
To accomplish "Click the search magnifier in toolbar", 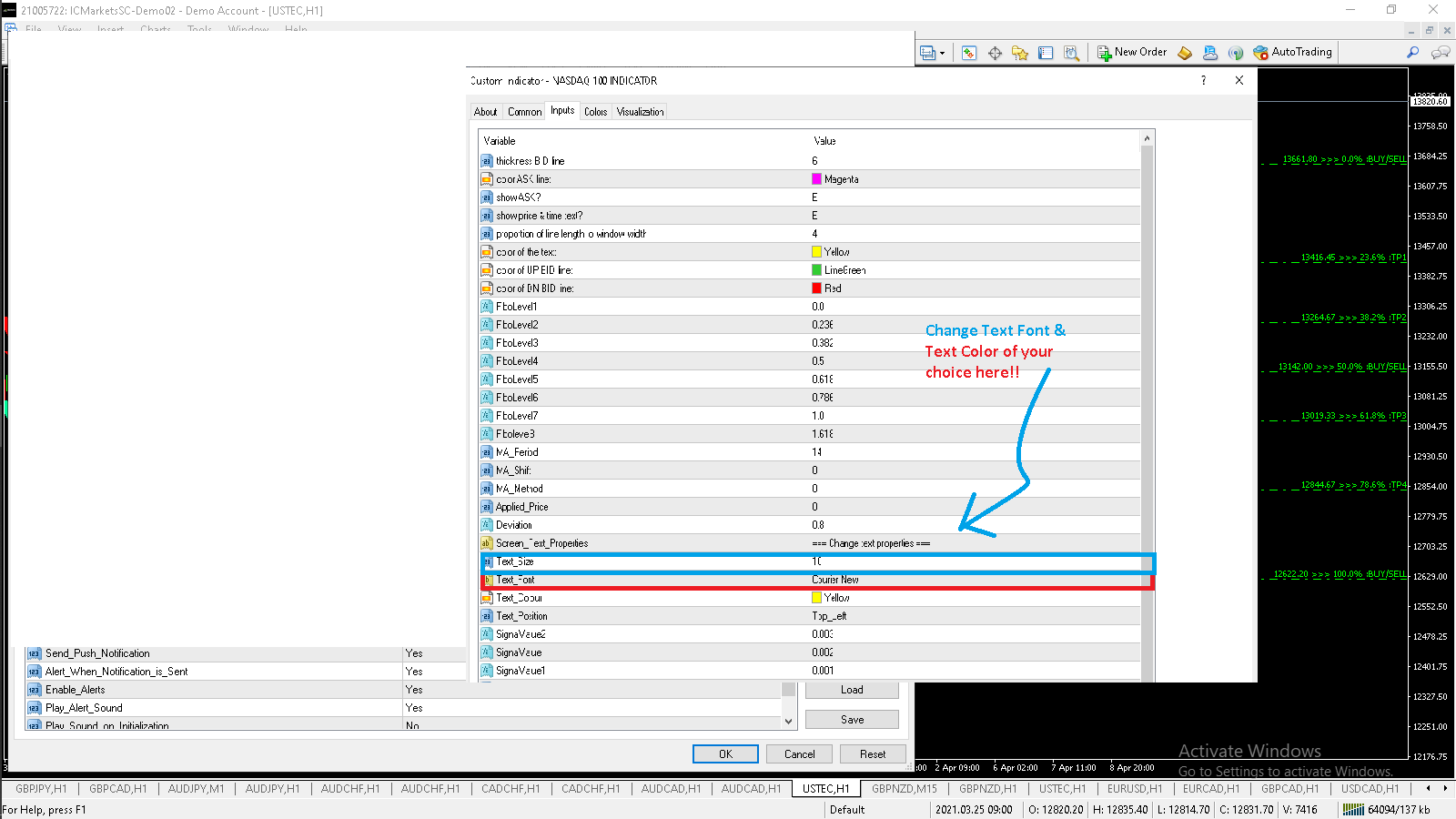I will tap(1413, 53).
